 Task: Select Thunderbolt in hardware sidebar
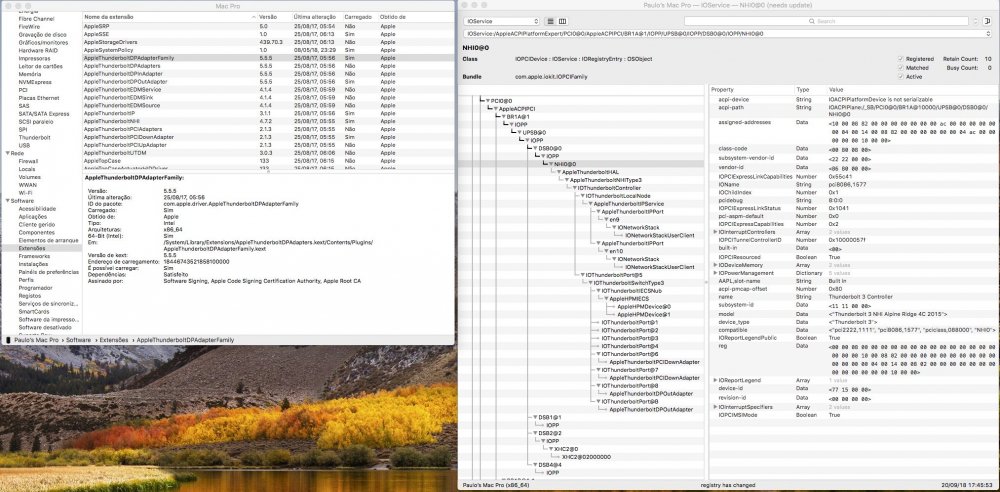[34, 138]
